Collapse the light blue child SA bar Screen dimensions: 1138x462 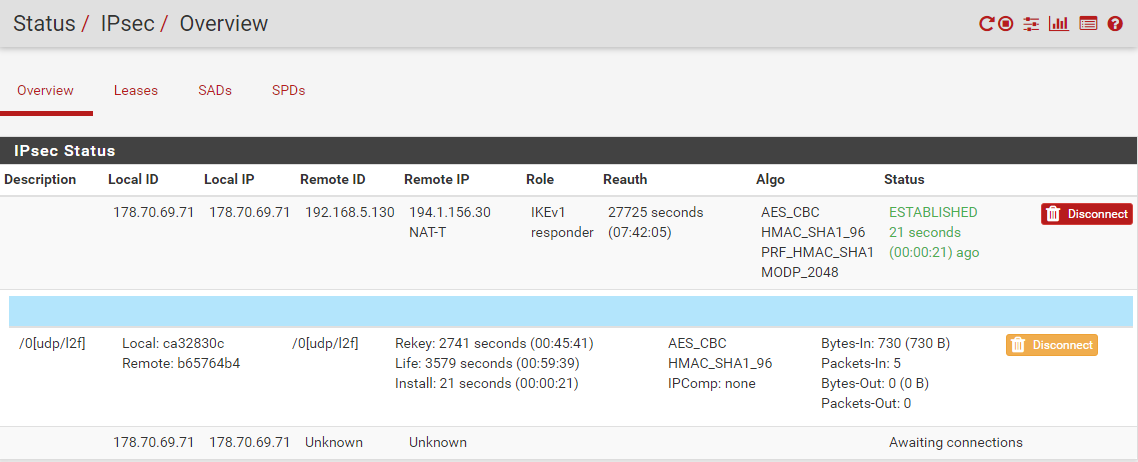(570, 311)
